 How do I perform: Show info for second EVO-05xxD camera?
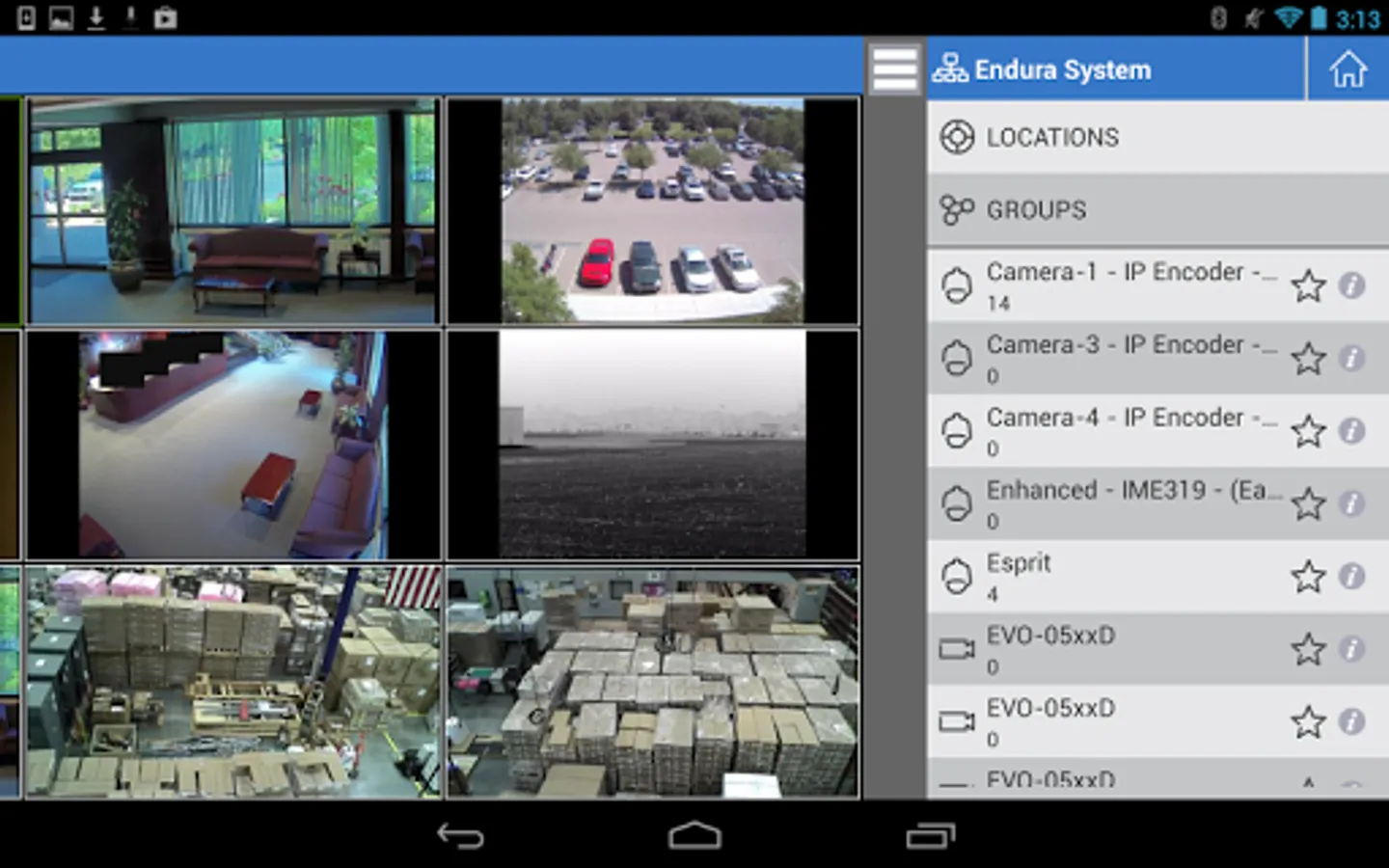pyautogui.click(x=1352, y=721)
